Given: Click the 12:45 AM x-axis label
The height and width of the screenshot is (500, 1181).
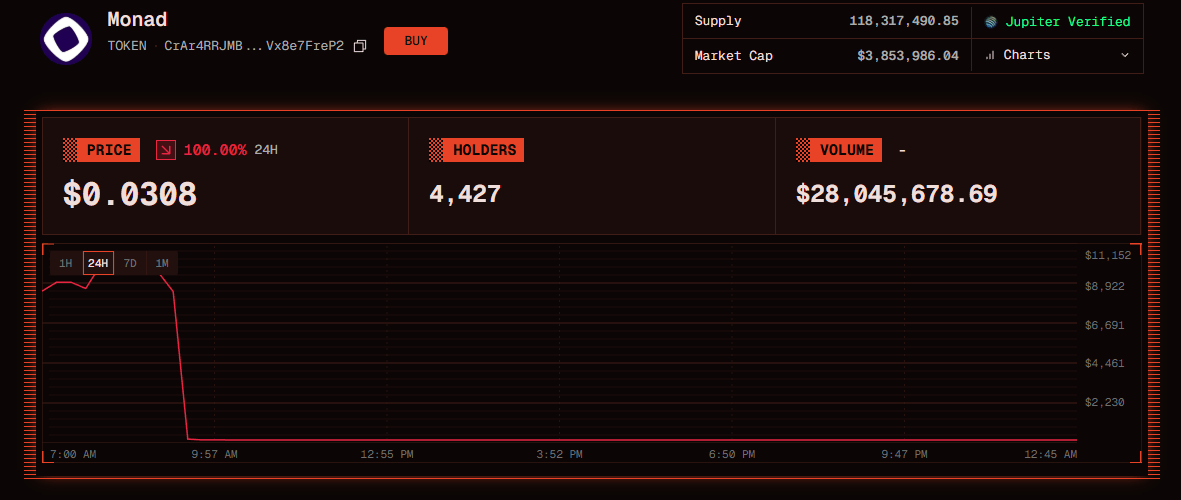Looking at the screenshot, I should coord(1050,455).
